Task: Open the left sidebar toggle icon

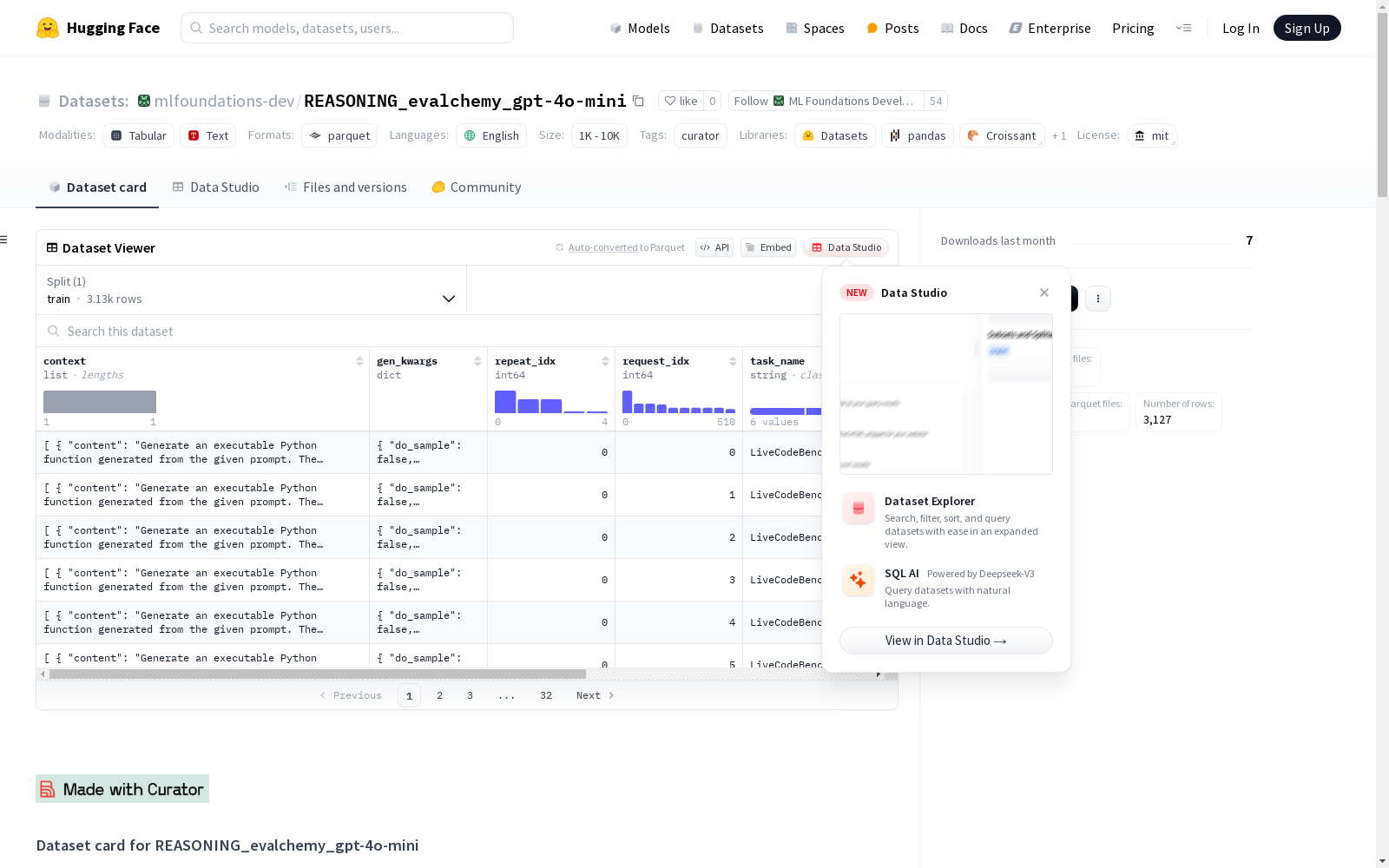Action: click(x=4, y=240)
